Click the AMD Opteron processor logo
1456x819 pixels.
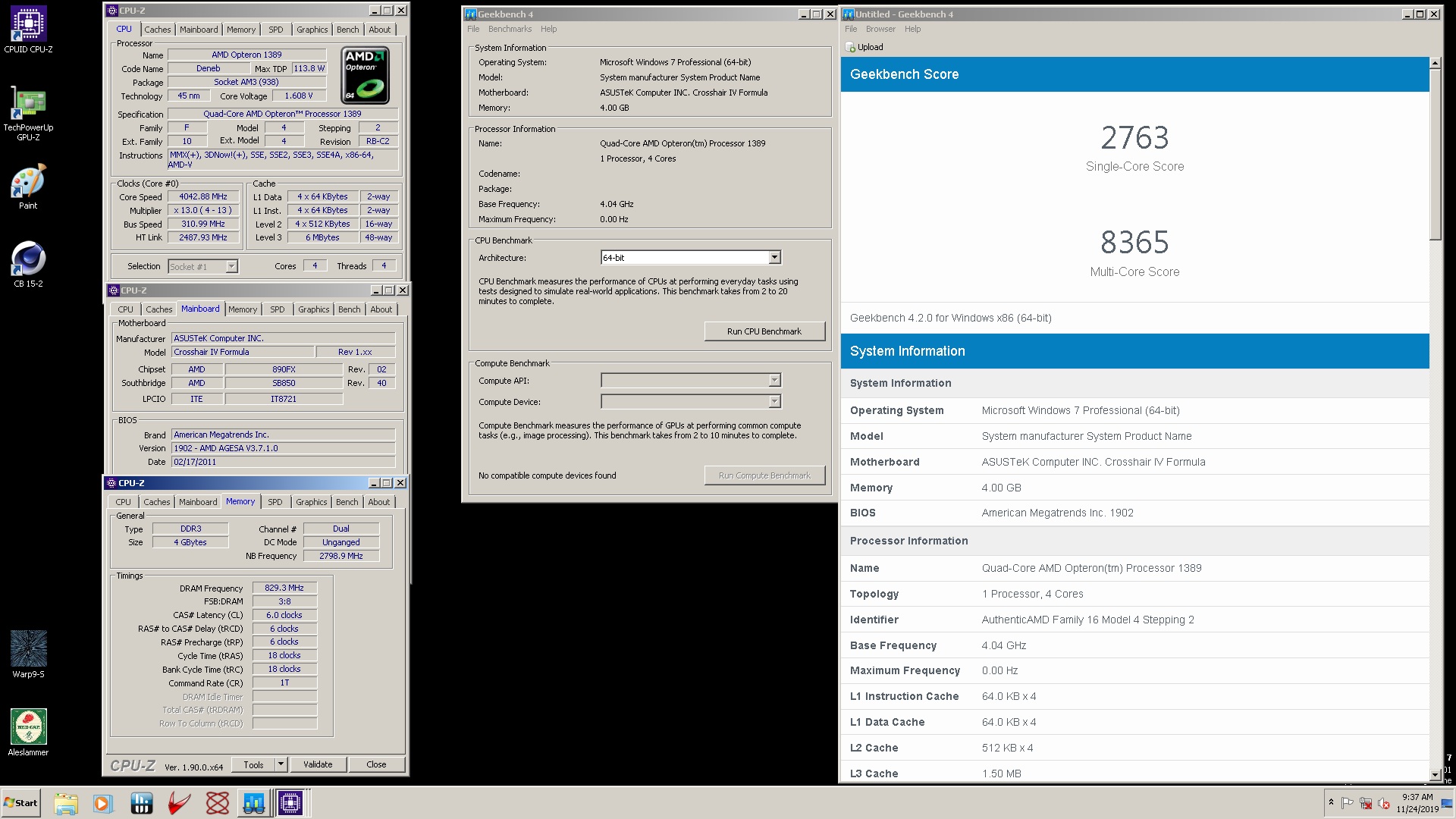(x=366, y=74)
